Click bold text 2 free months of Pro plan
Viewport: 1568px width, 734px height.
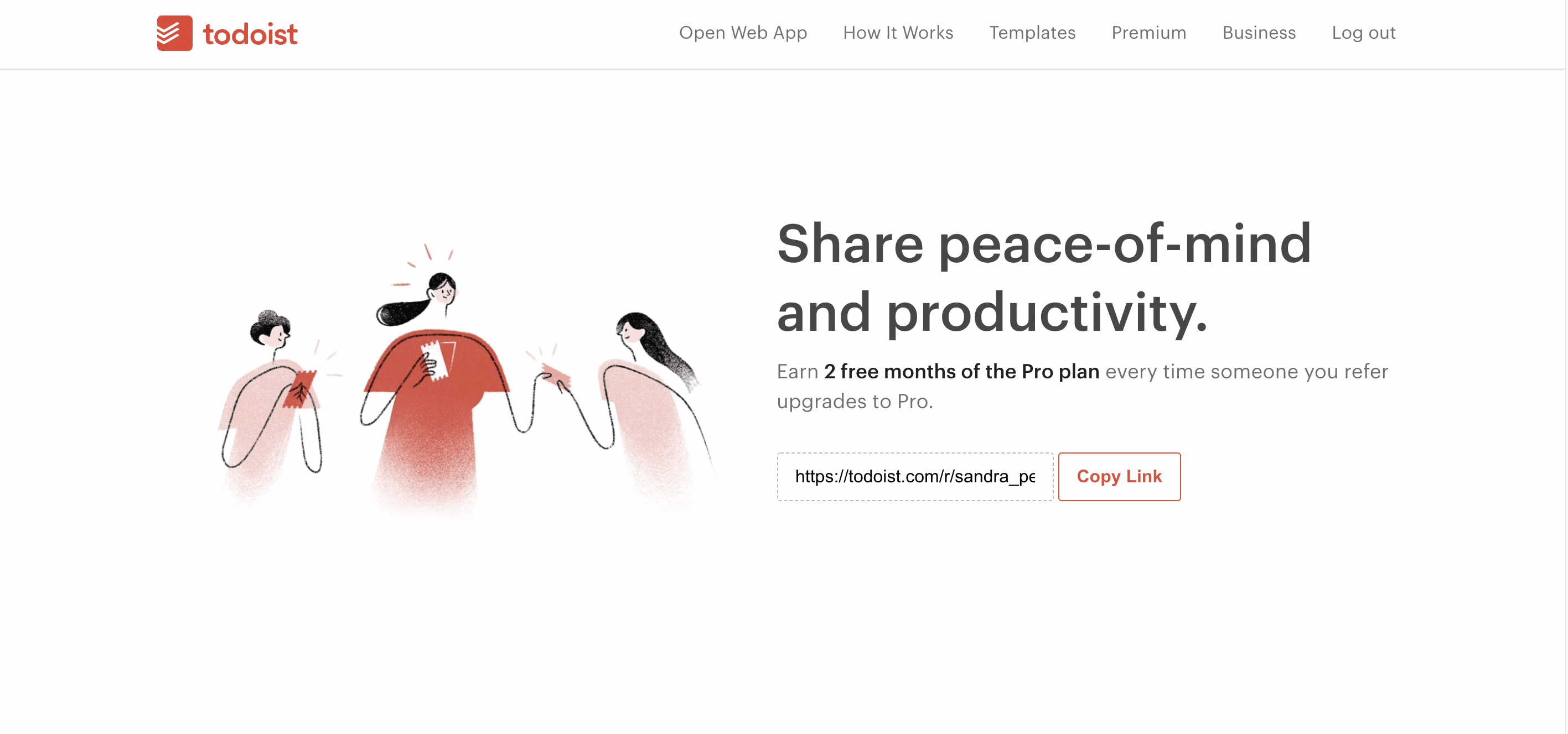tap(962, 371)
